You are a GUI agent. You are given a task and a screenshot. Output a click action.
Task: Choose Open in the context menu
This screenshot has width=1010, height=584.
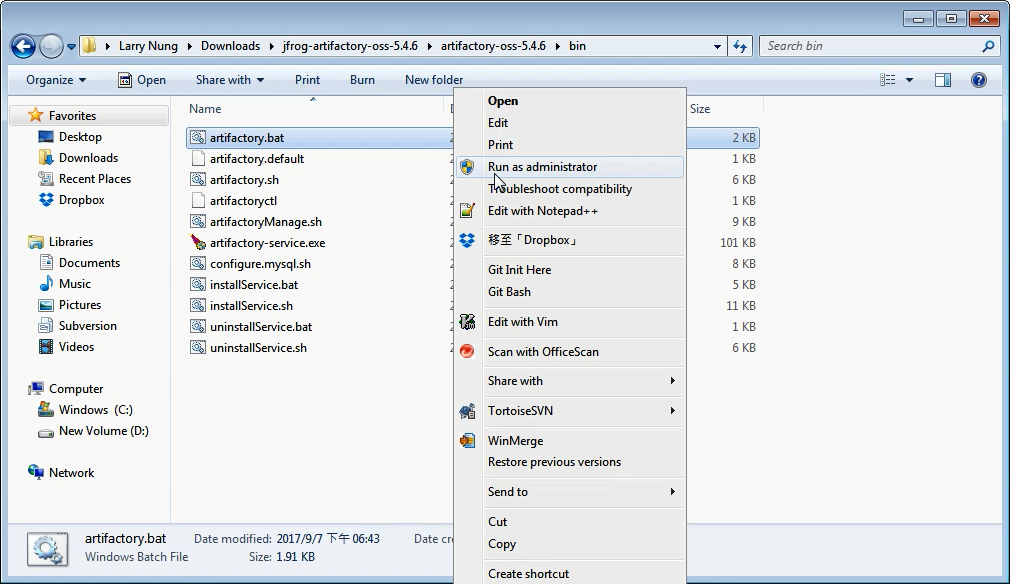(570, 101)
